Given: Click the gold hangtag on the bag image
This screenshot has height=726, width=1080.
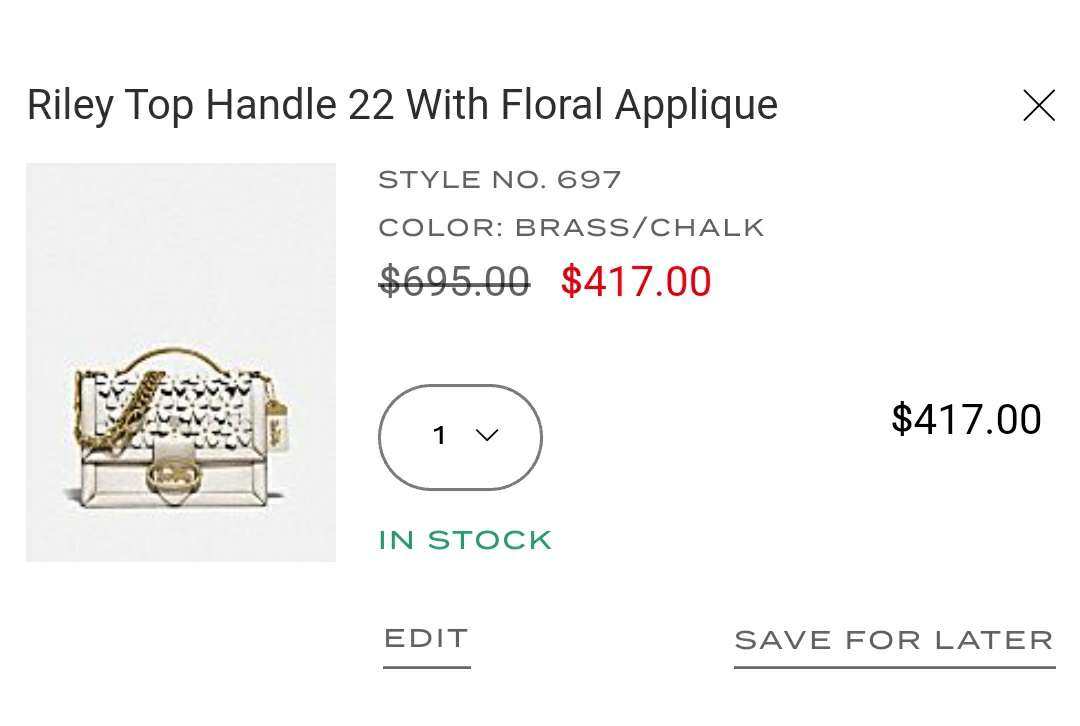Looking at the screenshot, I should 276,424.
